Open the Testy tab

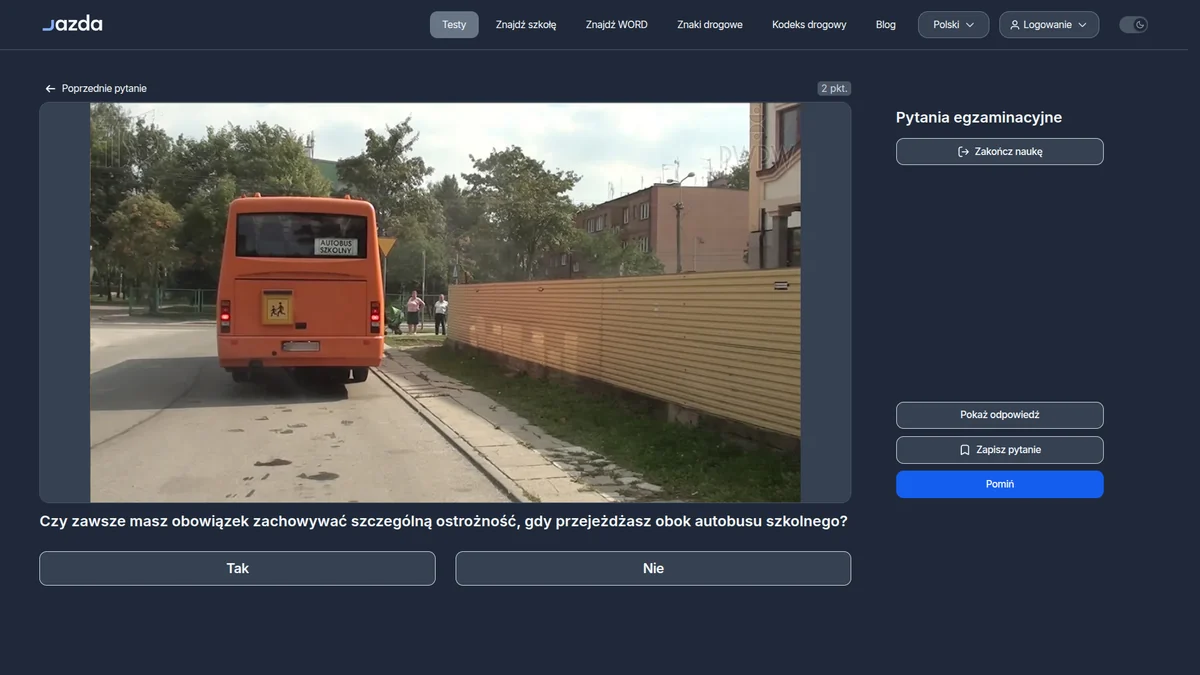pyautogui.click(x=454, y=25)
